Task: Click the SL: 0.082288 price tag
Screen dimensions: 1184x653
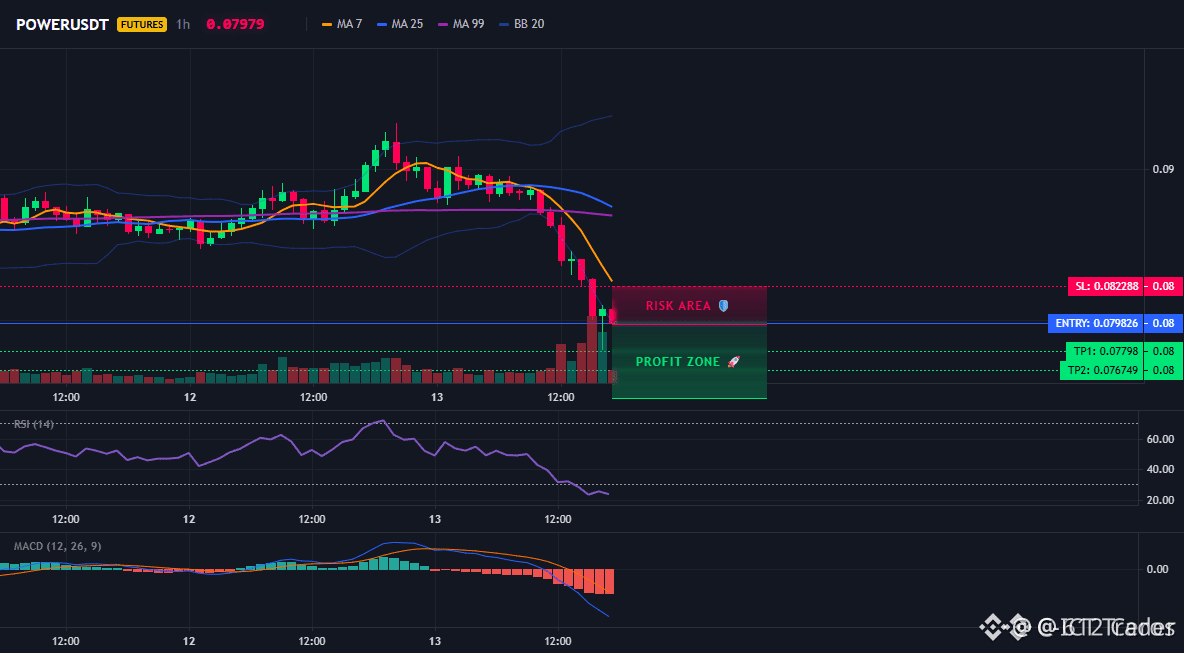Action: point(1105,287)
